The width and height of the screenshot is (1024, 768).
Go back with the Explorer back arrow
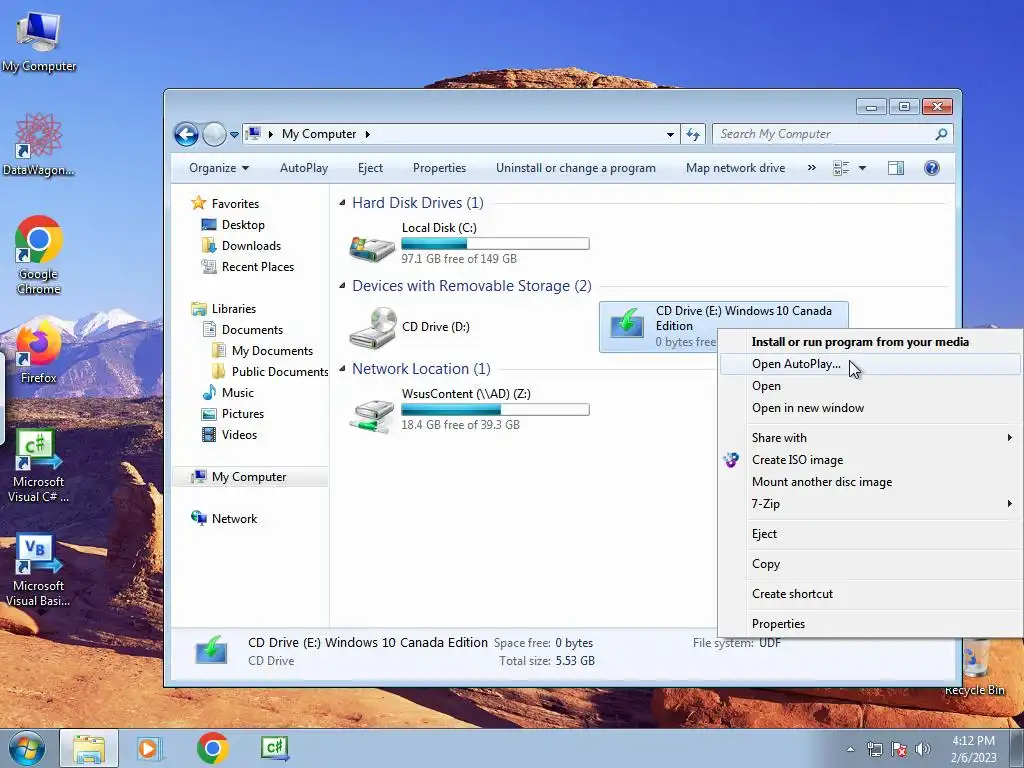[186, 135]
